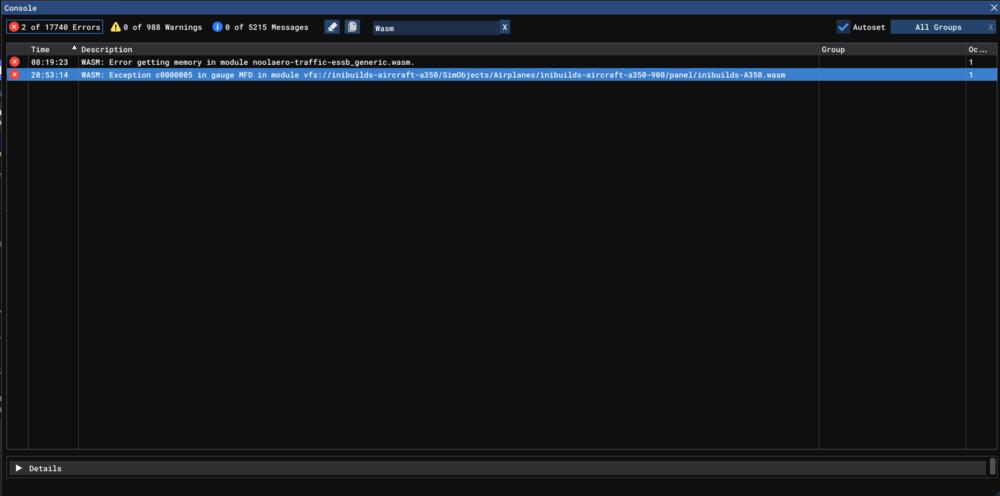This screenshot has height=496, width=1000.
Task: Expand the Details section
Action: [x=18, y=468]
